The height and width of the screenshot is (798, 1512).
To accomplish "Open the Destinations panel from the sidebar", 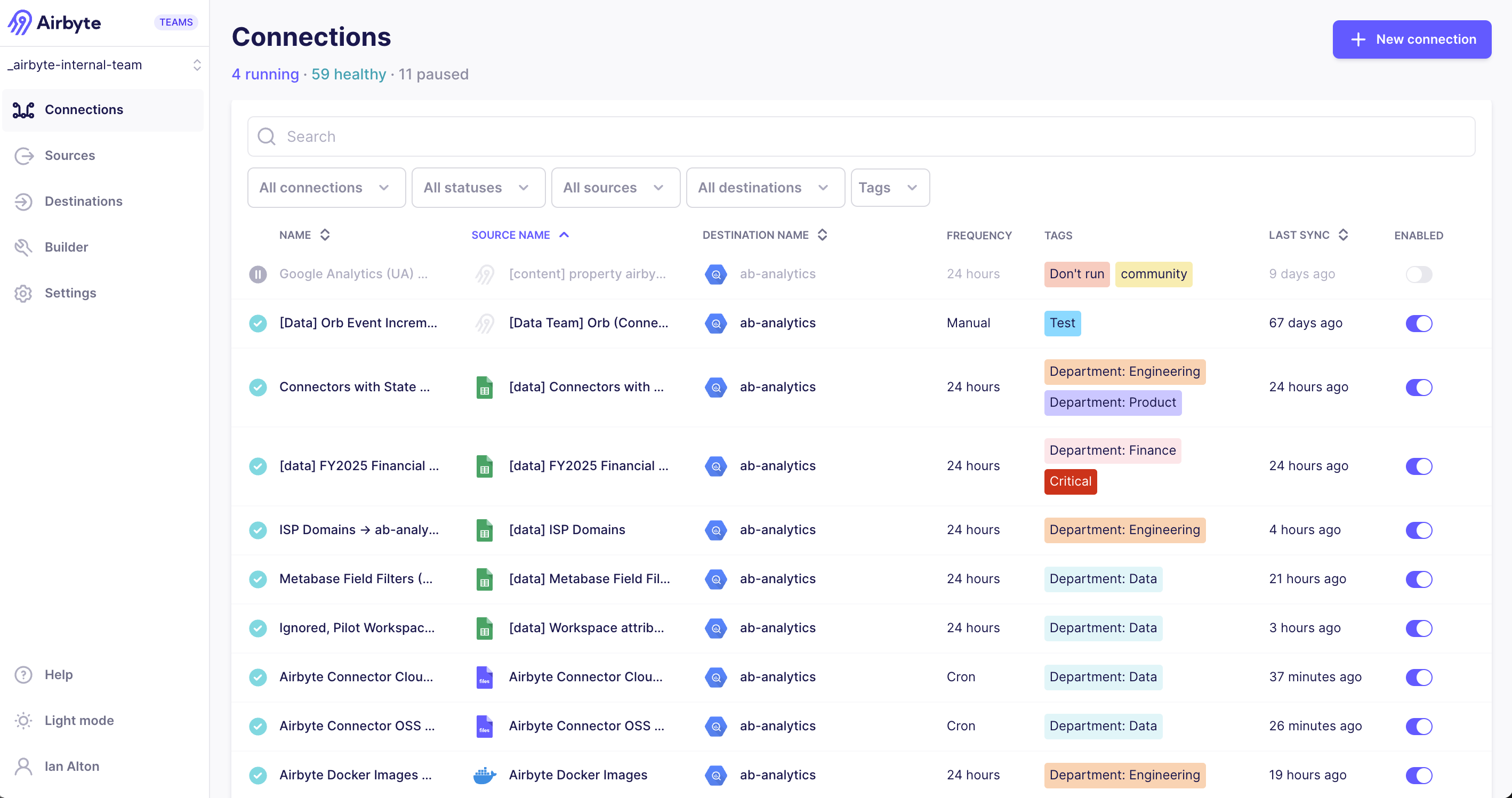I will tap(83, 201).
